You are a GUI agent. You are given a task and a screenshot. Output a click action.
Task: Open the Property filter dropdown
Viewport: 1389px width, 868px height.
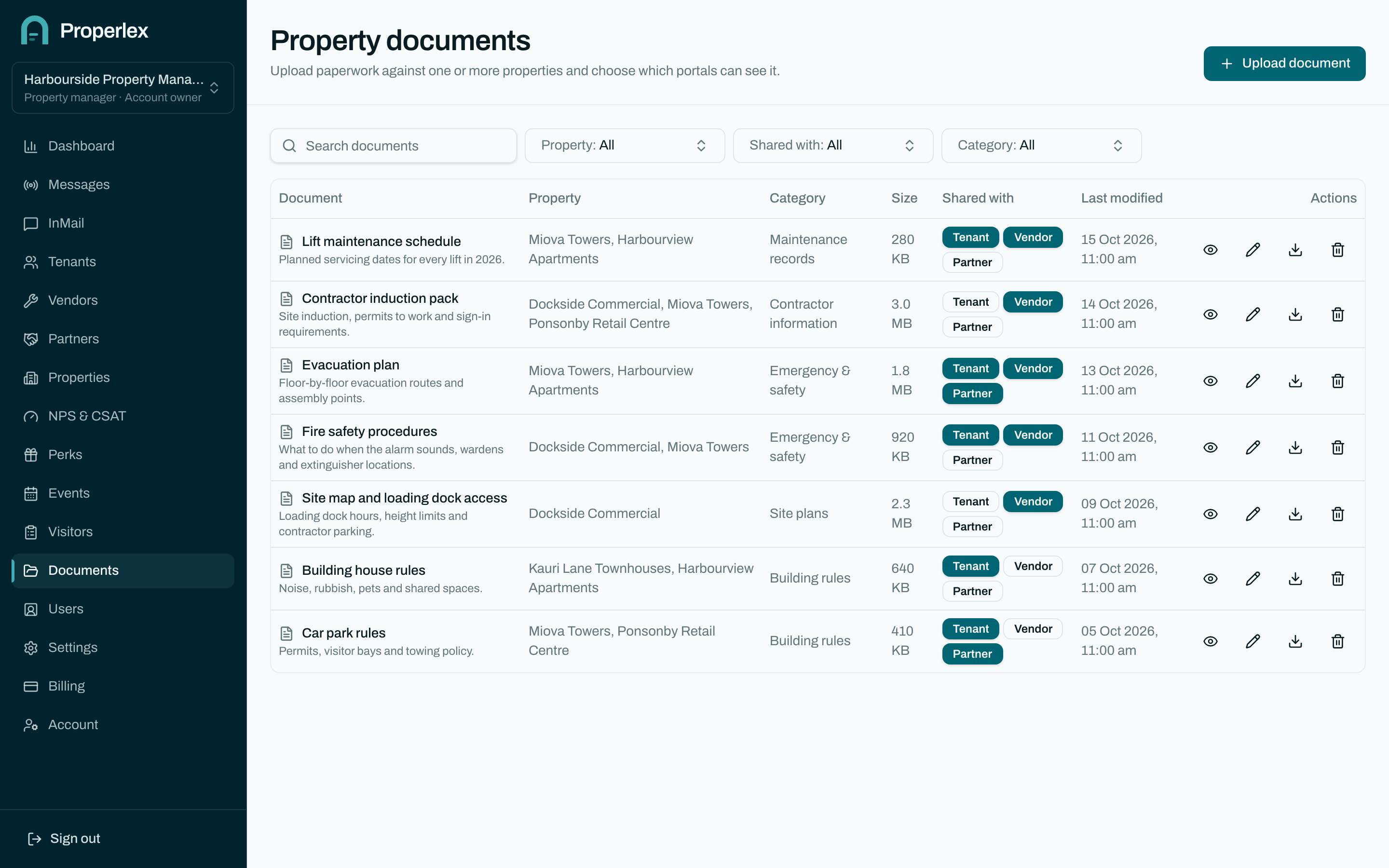pos(625,145)
